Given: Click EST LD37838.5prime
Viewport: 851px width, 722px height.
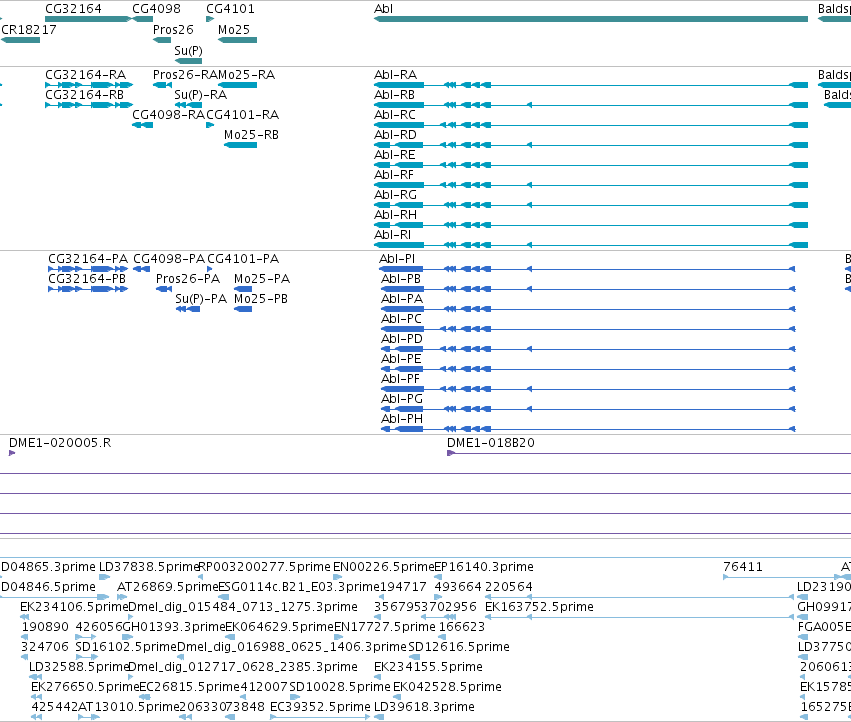Looking at the screenshot, I should click(x=149, y=567).
